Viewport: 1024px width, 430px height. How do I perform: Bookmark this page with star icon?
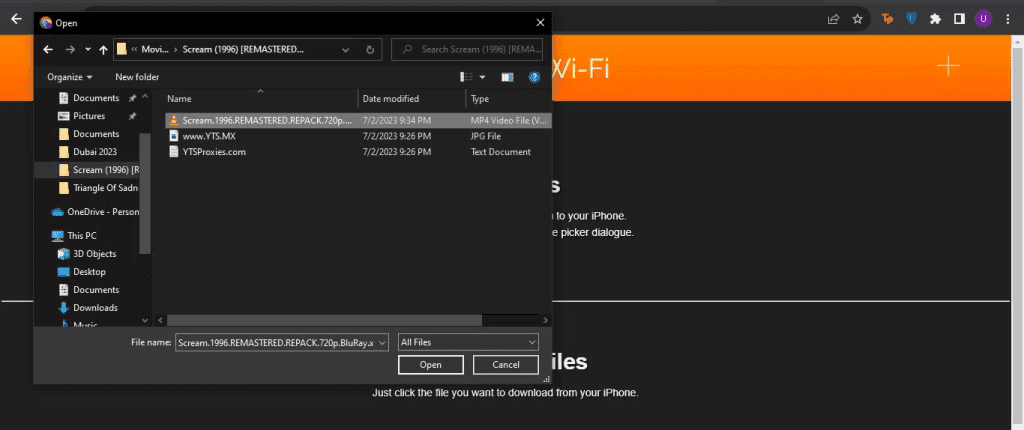[857, 19]
